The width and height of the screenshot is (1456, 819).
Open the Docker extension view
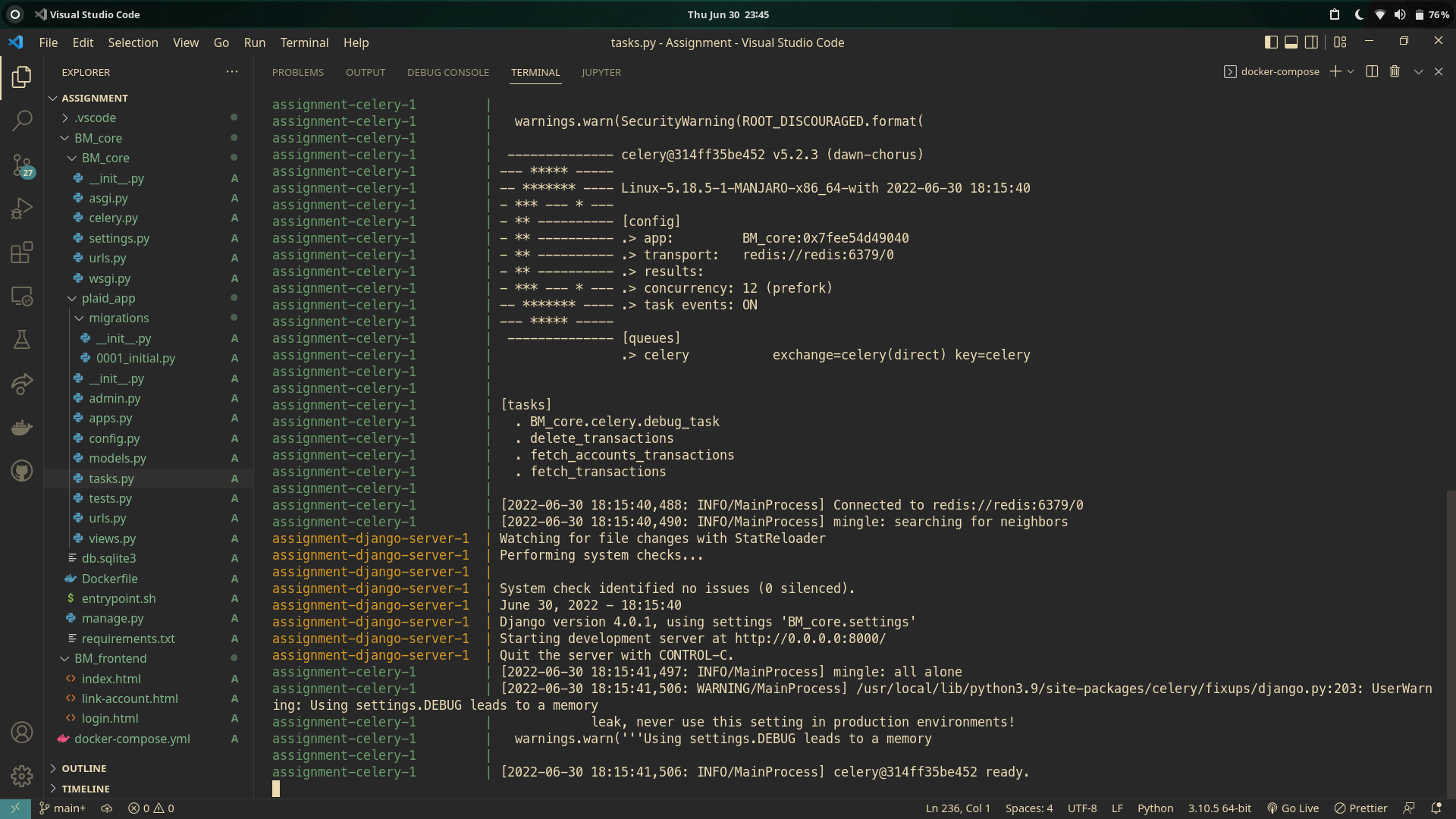22,427
